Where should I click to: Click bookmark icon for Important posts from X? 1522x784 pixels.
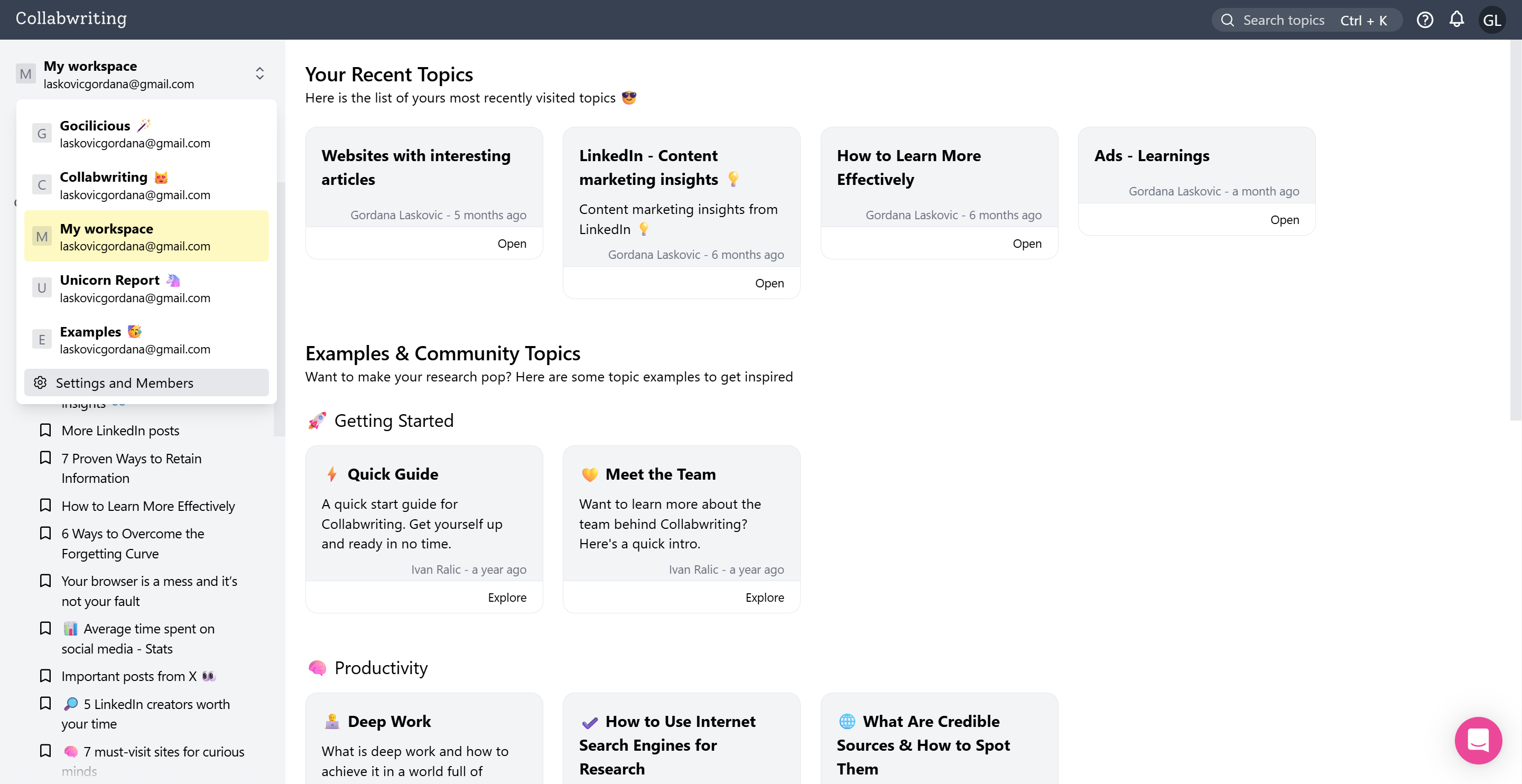[45, 675]
